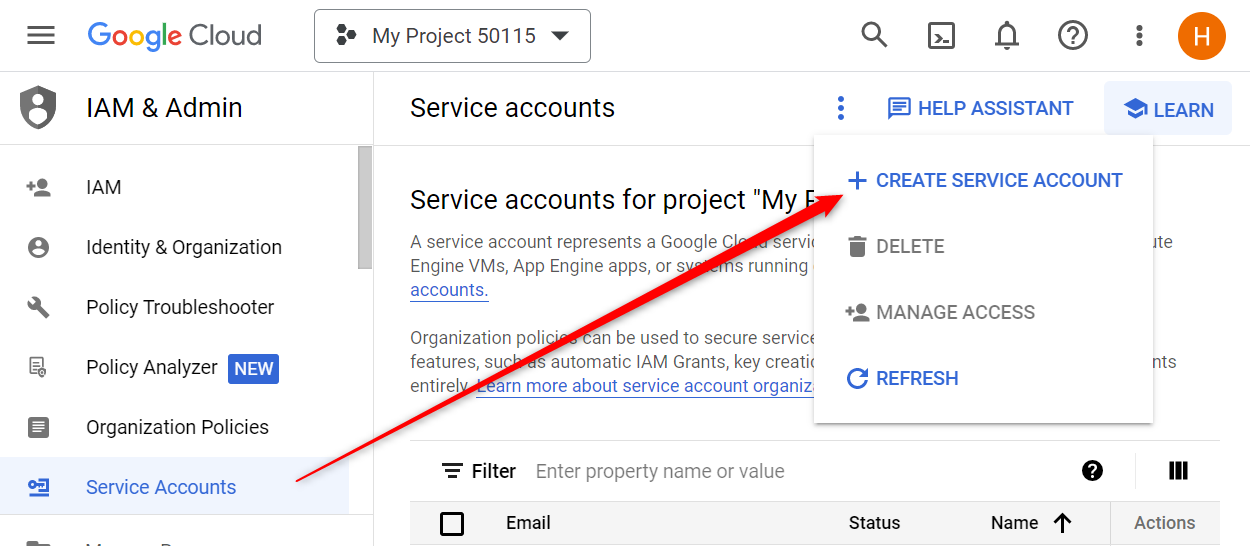
Task: Click the search magnifier icon
Action: point(874,36)
